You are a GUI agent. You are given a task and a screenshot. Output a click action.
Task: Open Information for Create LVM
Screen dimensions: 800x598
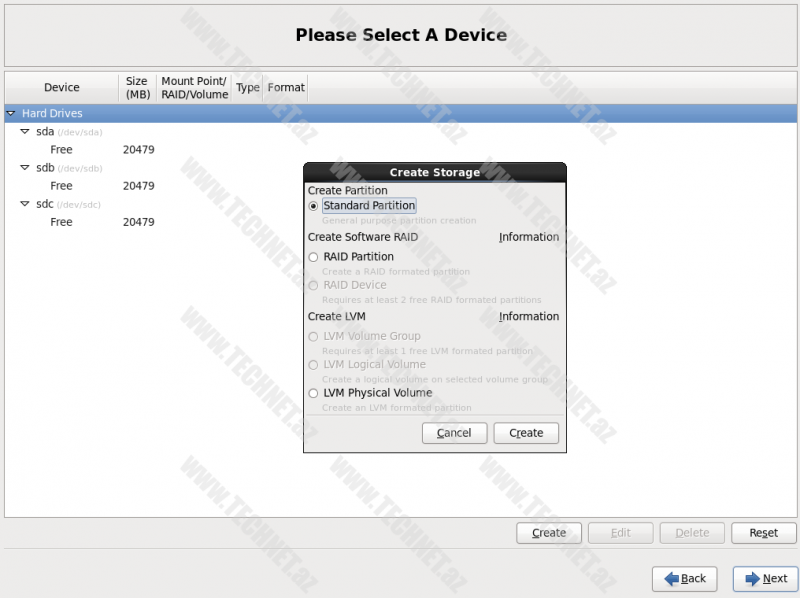[x=529, y=316]
